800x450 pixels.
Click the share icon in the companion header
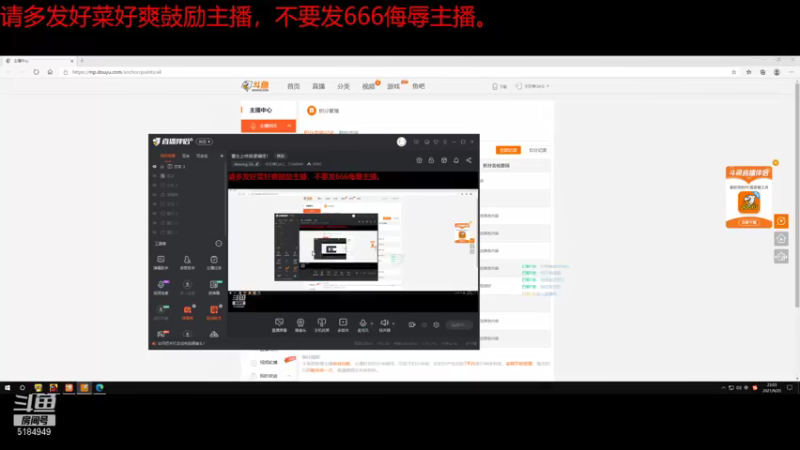[x=468, y=160]
